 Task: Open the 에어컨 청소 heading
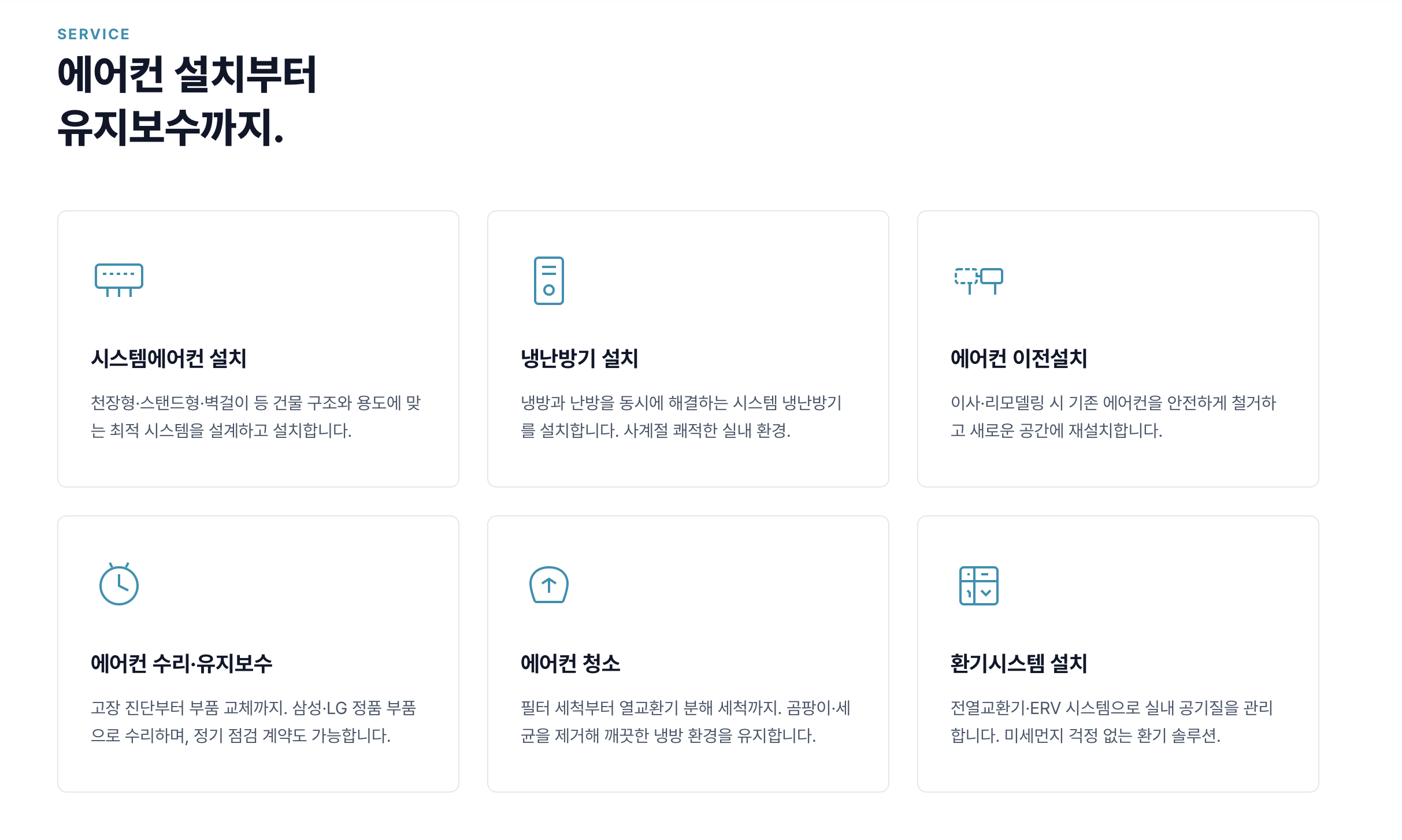570,663
